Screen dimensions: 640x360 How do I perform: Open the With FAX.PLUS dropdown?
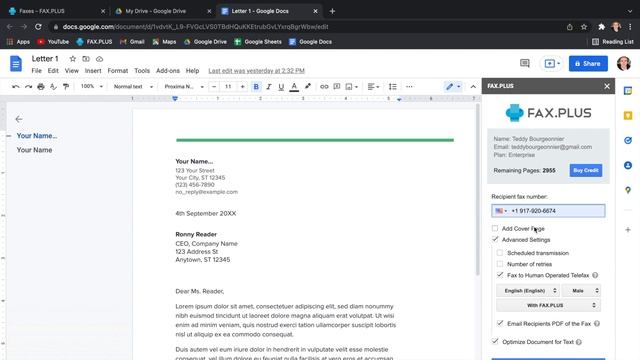click(548, 305)
